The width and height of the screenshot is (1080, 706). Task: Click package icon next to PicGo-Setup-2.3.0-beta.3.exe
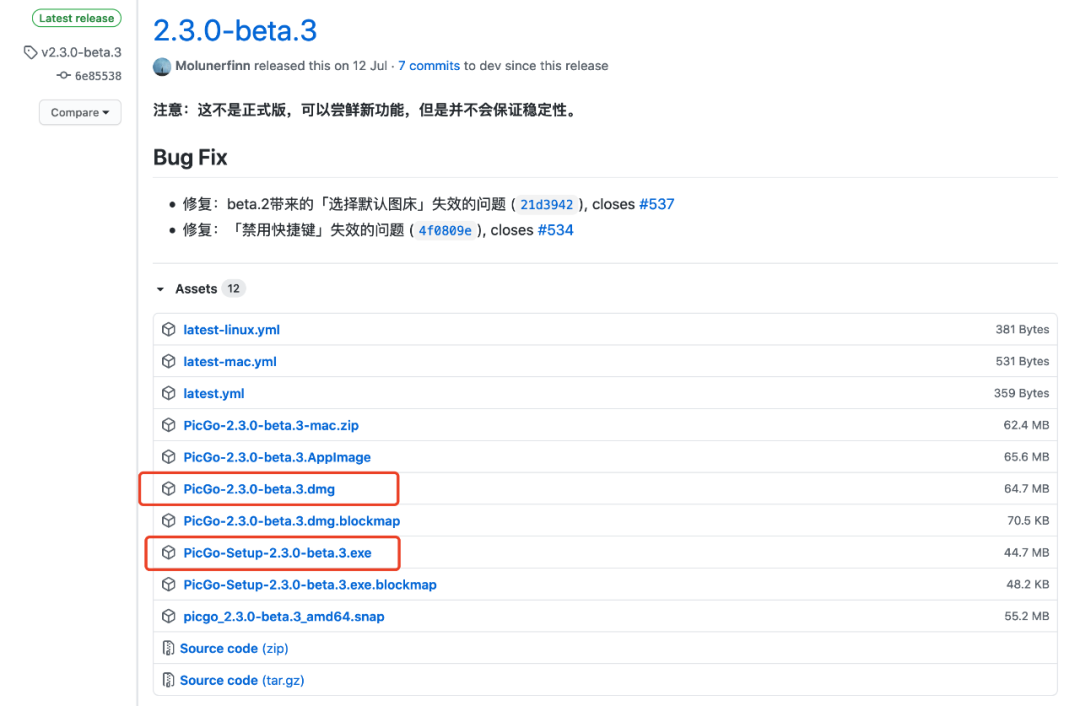pos(169,553)
